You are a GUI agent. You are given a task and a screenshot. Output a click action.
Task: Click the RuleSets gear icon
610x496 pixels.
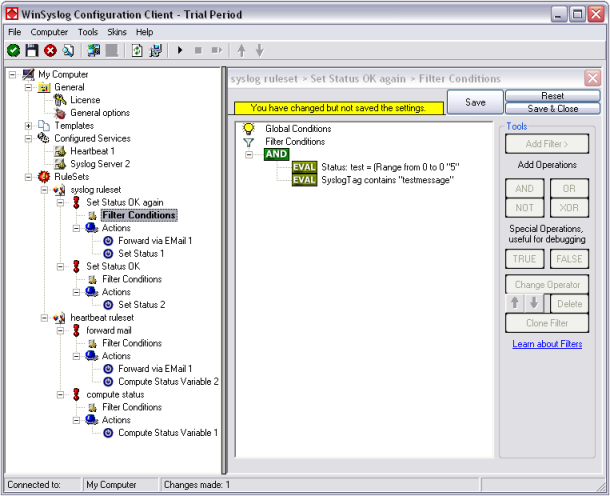(x=44, y=177)
